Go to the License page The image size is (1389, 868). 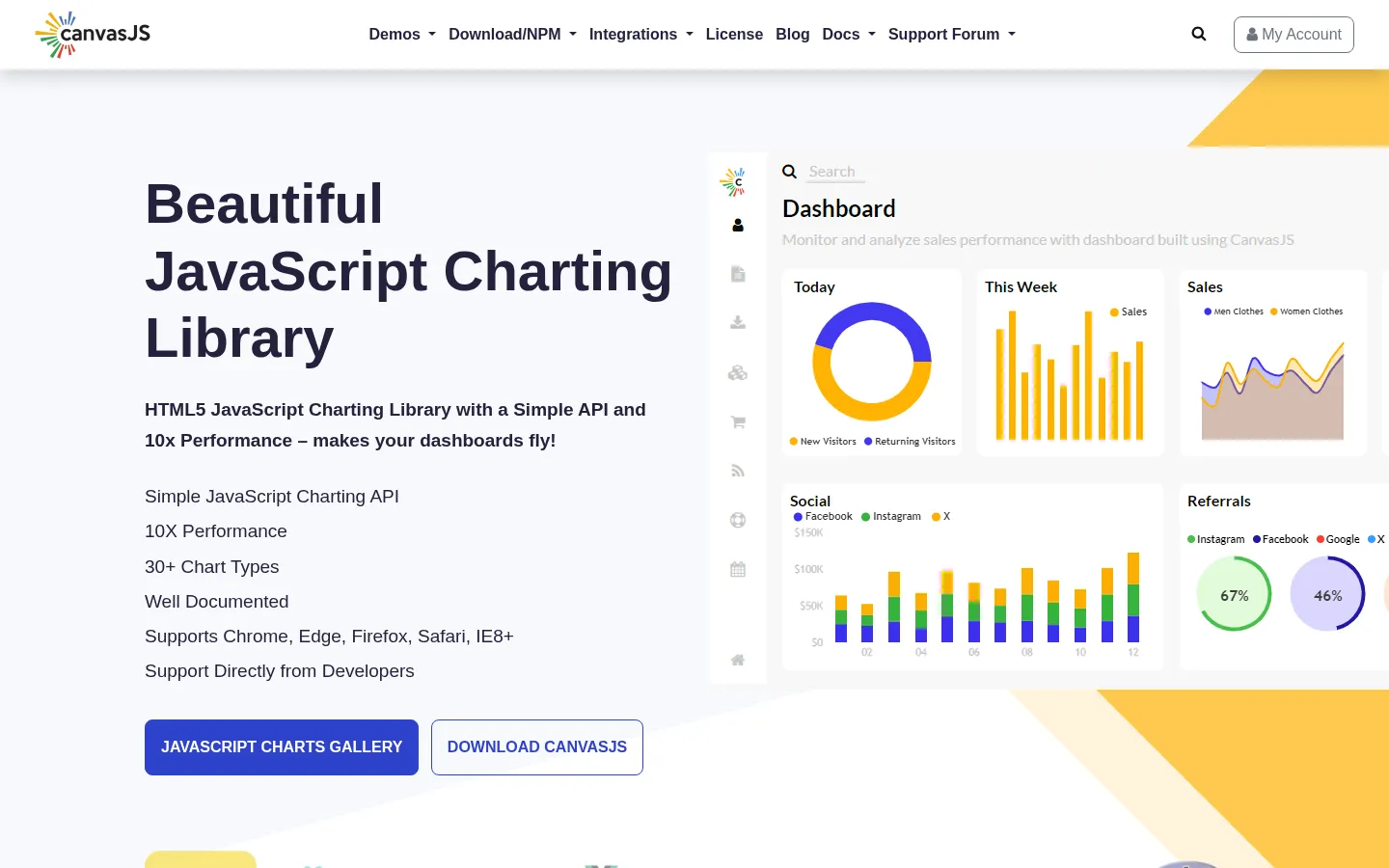click(734, 34)
